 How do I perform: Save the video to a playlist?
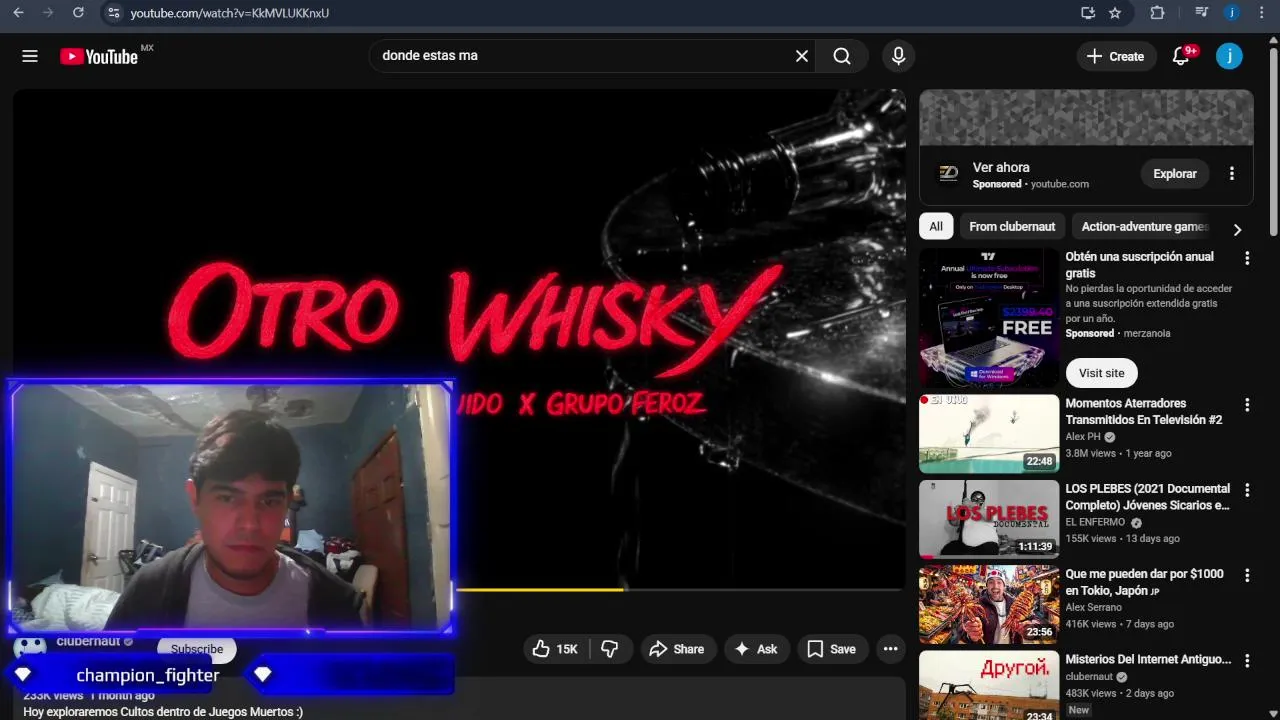click(x=832, y=649)
